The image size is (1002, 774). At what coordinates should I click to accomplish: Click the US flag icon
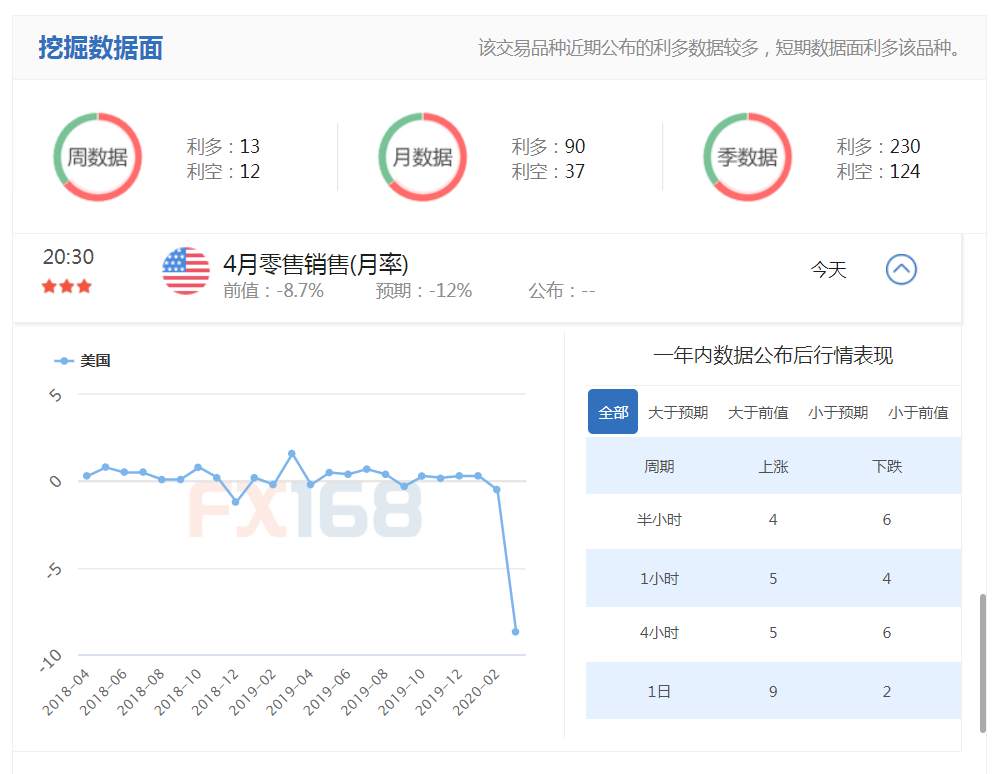click(x=186, y=271)
